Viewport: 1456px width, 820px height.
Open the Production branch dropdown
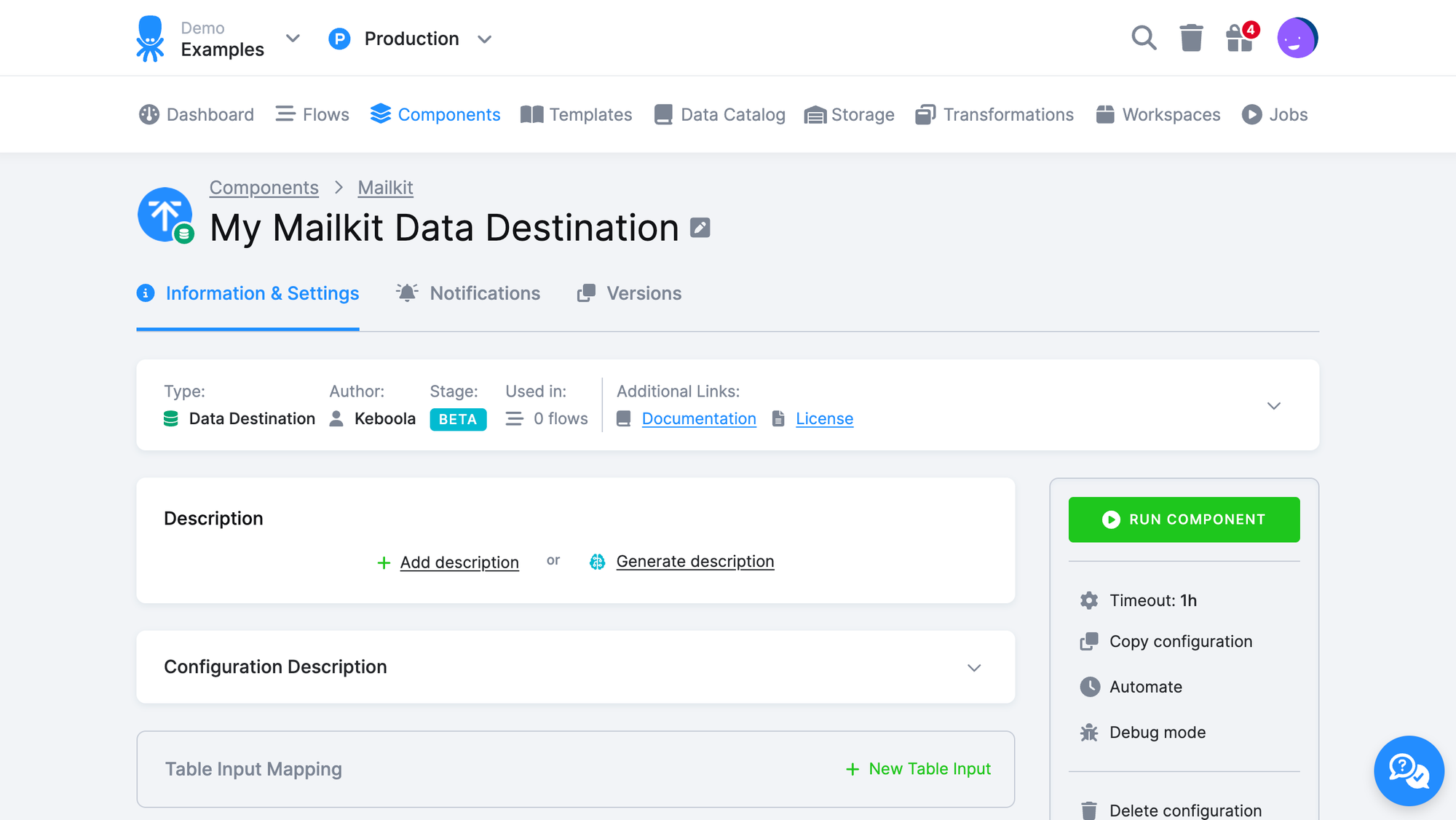click(x=485, y=39)
